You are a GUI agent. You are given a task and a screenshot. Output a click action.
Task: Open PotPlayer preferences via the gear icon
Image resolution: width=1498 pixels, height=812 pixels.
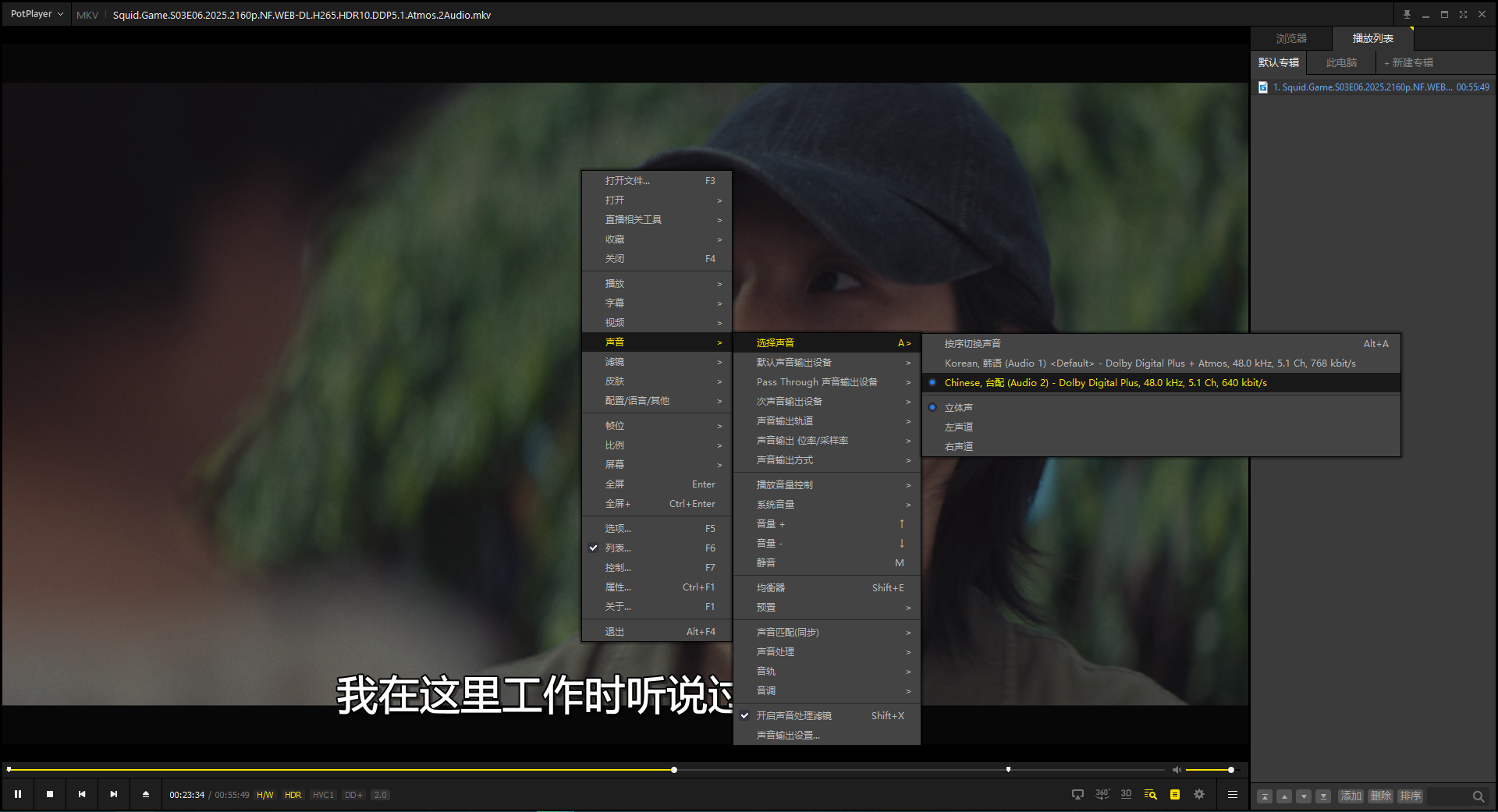tap(1199, 794)
